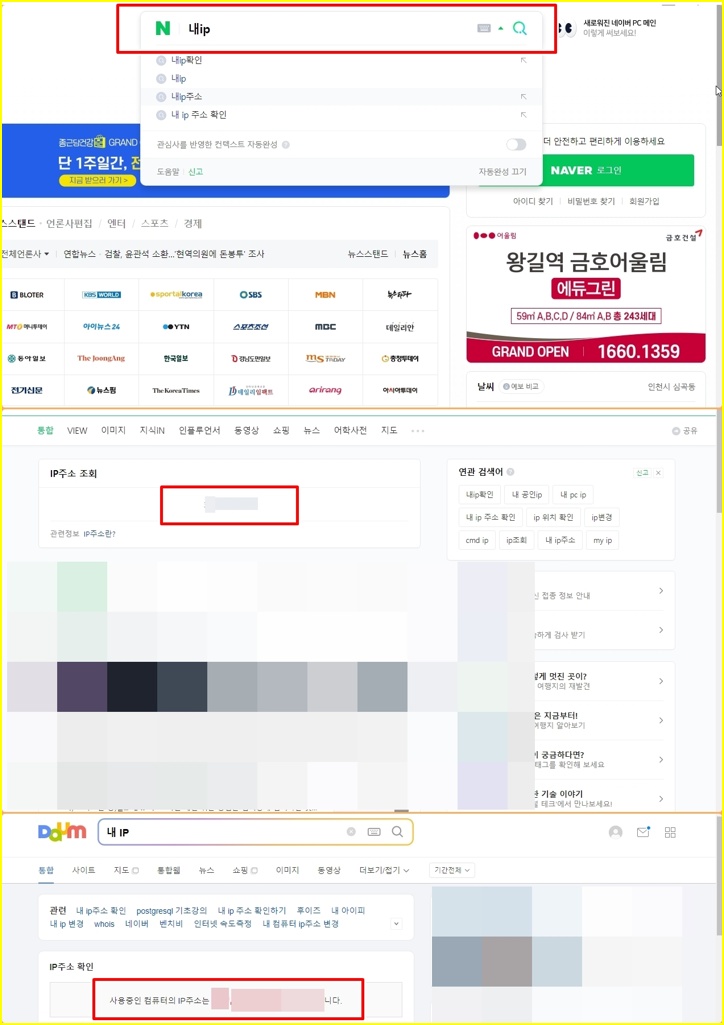Switch to the 지식iN search tab

pyautogui.click(x=152, y=430)
